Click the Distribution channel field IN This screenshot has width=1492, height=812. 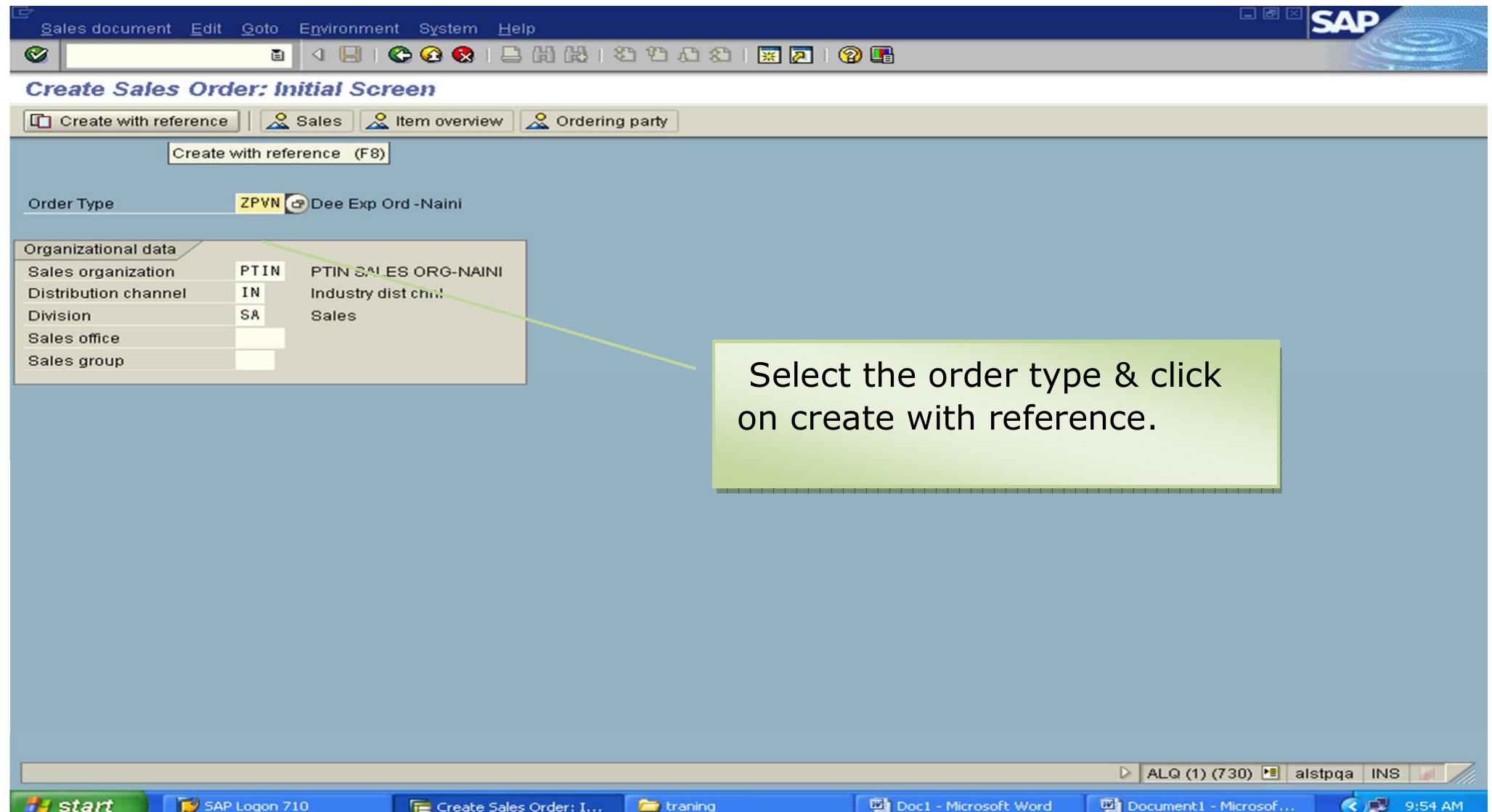[250, 293]
